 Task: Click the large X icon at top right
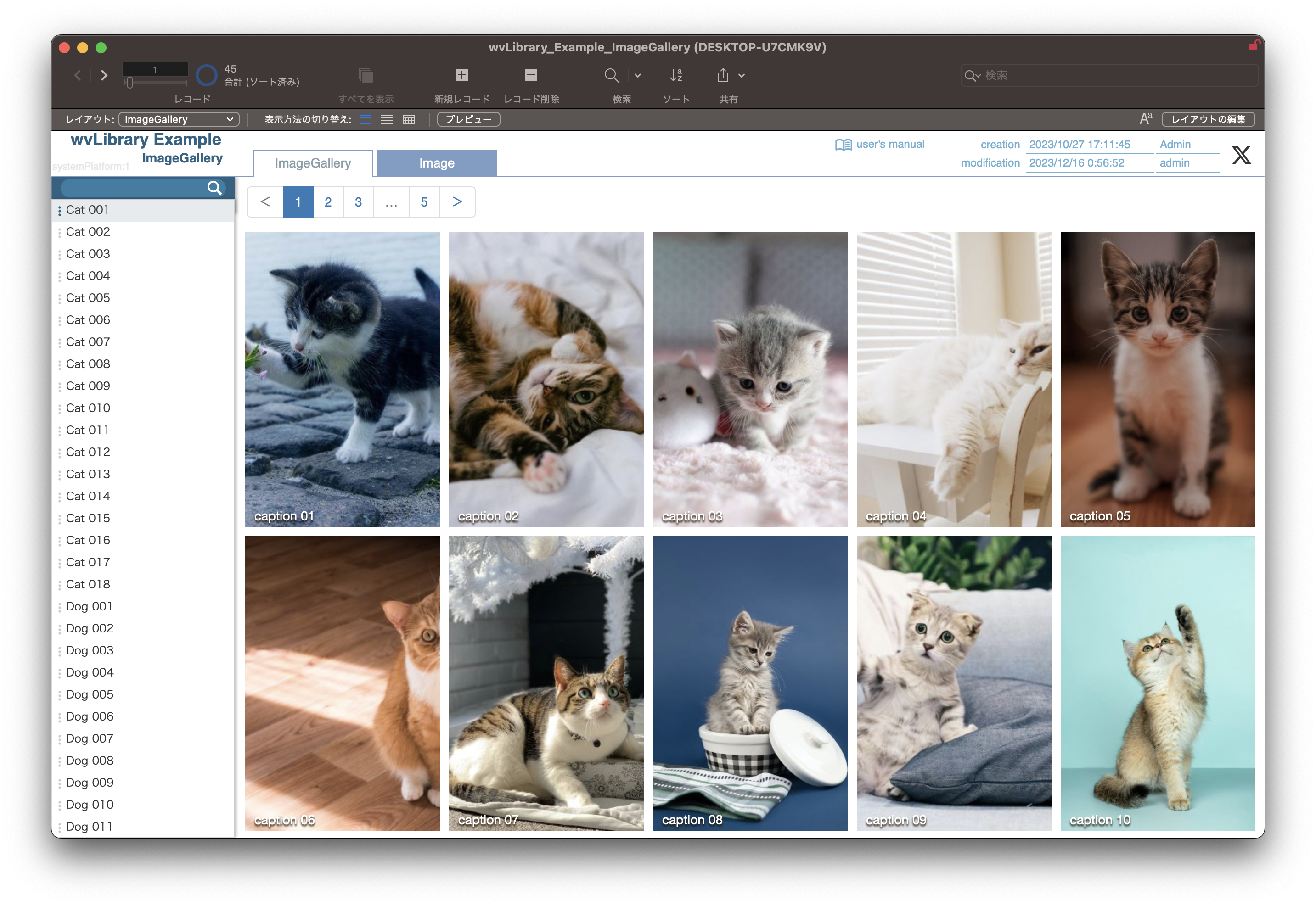pyautogui.click(x=1241, y=154)
